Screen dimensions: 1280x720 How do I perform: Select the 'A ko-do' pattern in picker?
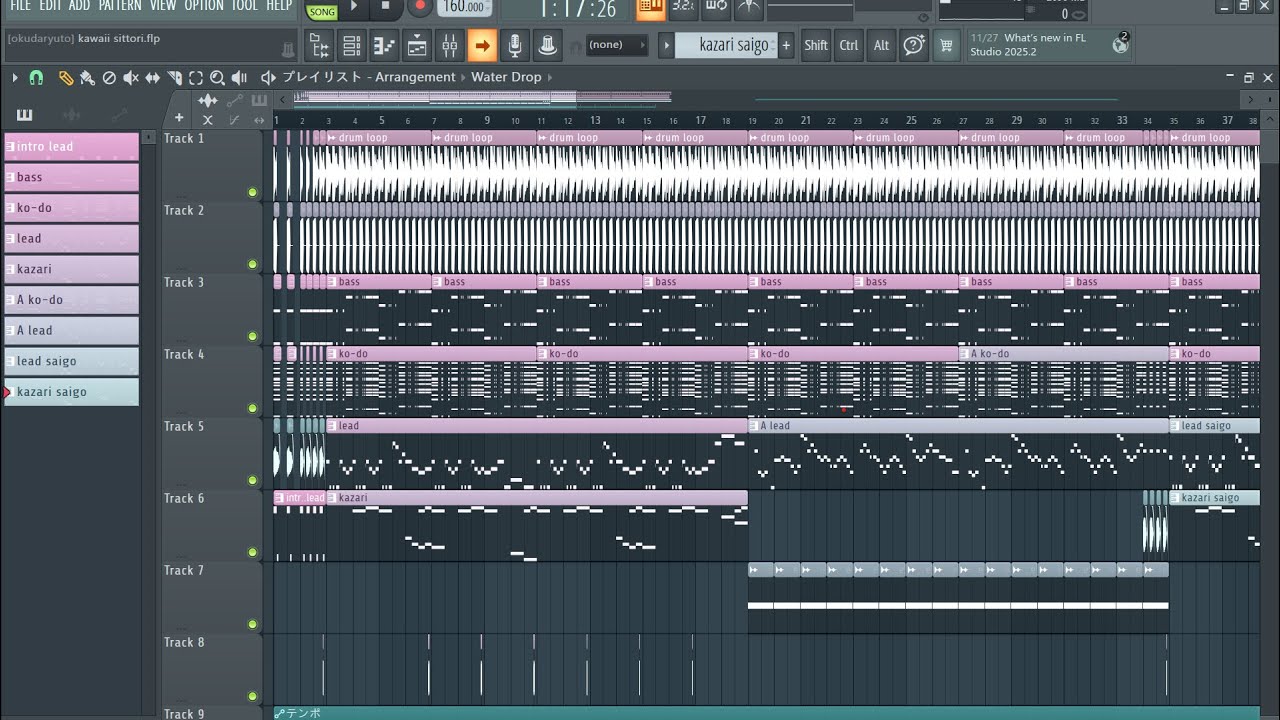tap(71, 300)
